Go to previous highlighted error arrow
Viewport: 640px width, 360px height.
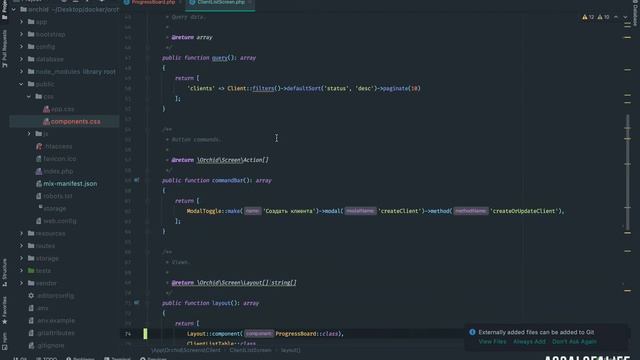[616, 17]
